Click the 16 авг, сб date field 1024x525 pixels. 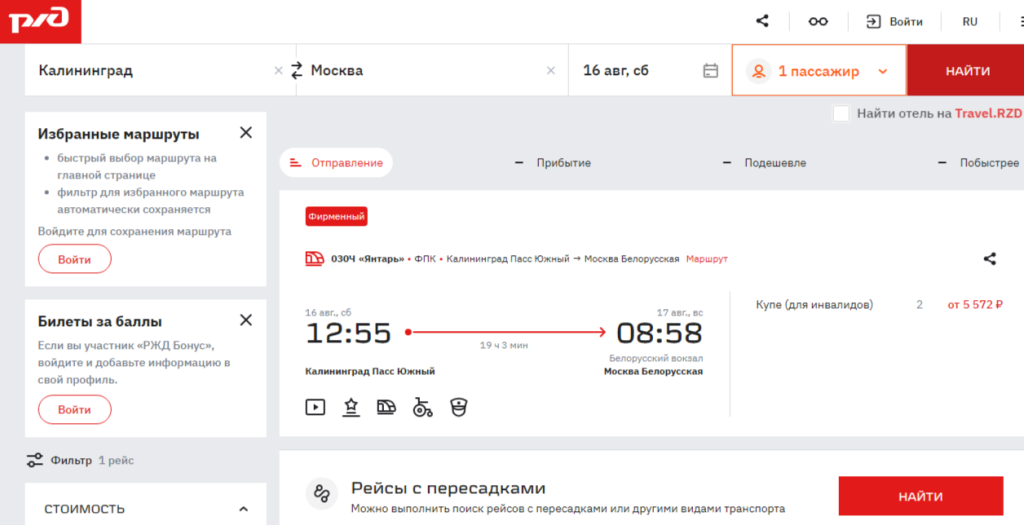point(650,71)
